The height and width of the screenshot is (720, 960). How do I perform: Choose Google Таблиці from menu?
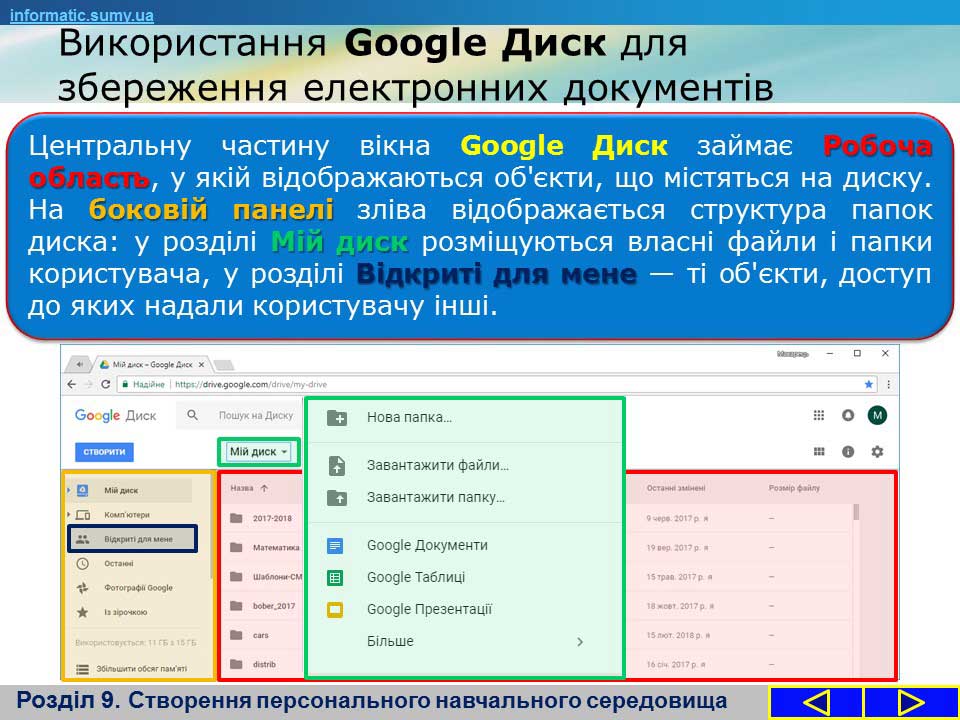[415, 577]
